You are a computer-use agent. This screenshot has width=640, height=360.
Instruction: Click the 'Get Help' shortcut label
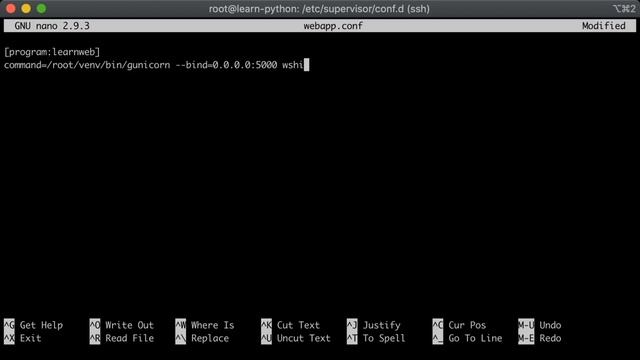click(41, 325)
